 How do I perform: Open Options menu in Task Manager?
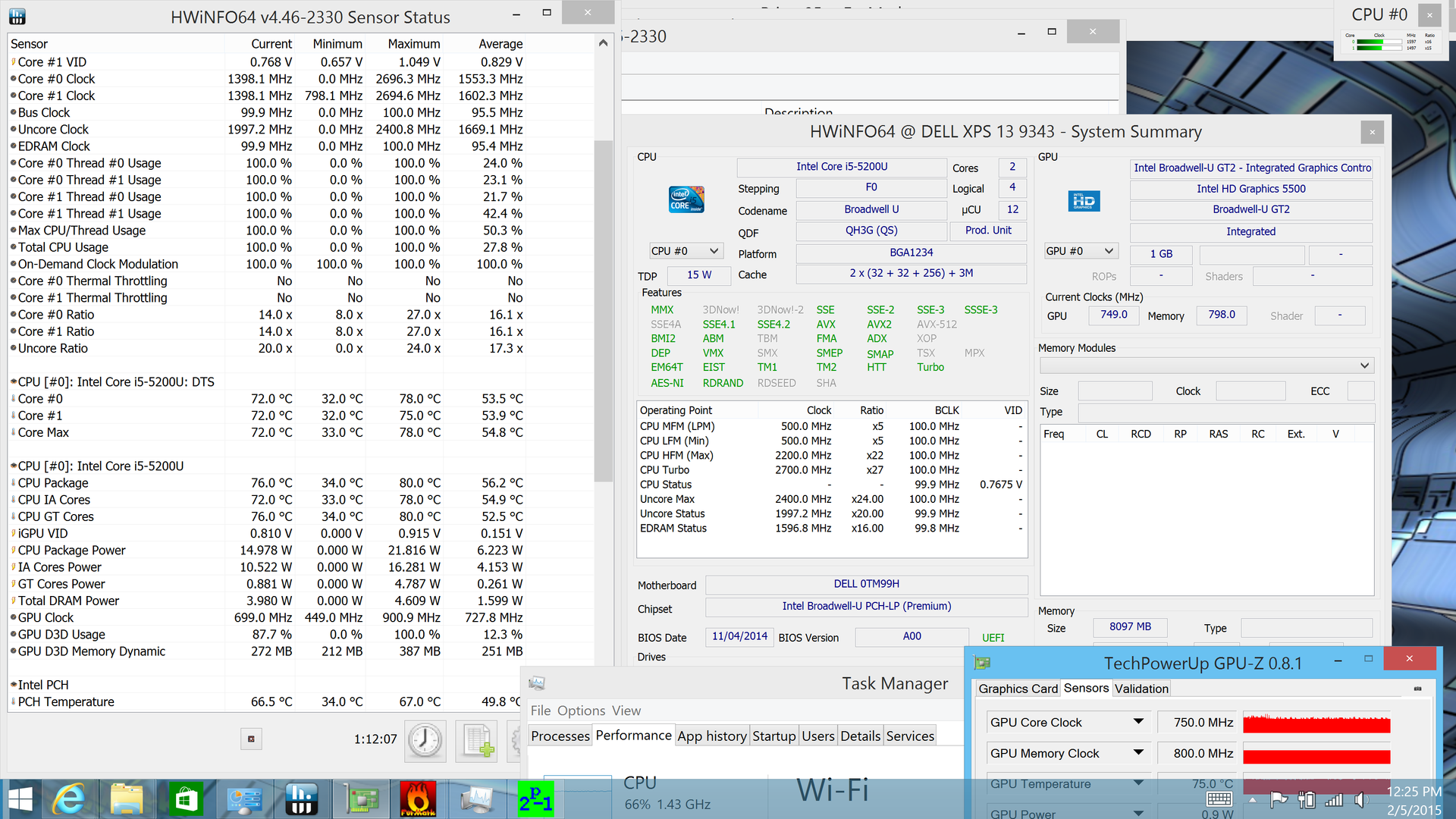coord(581,711)
